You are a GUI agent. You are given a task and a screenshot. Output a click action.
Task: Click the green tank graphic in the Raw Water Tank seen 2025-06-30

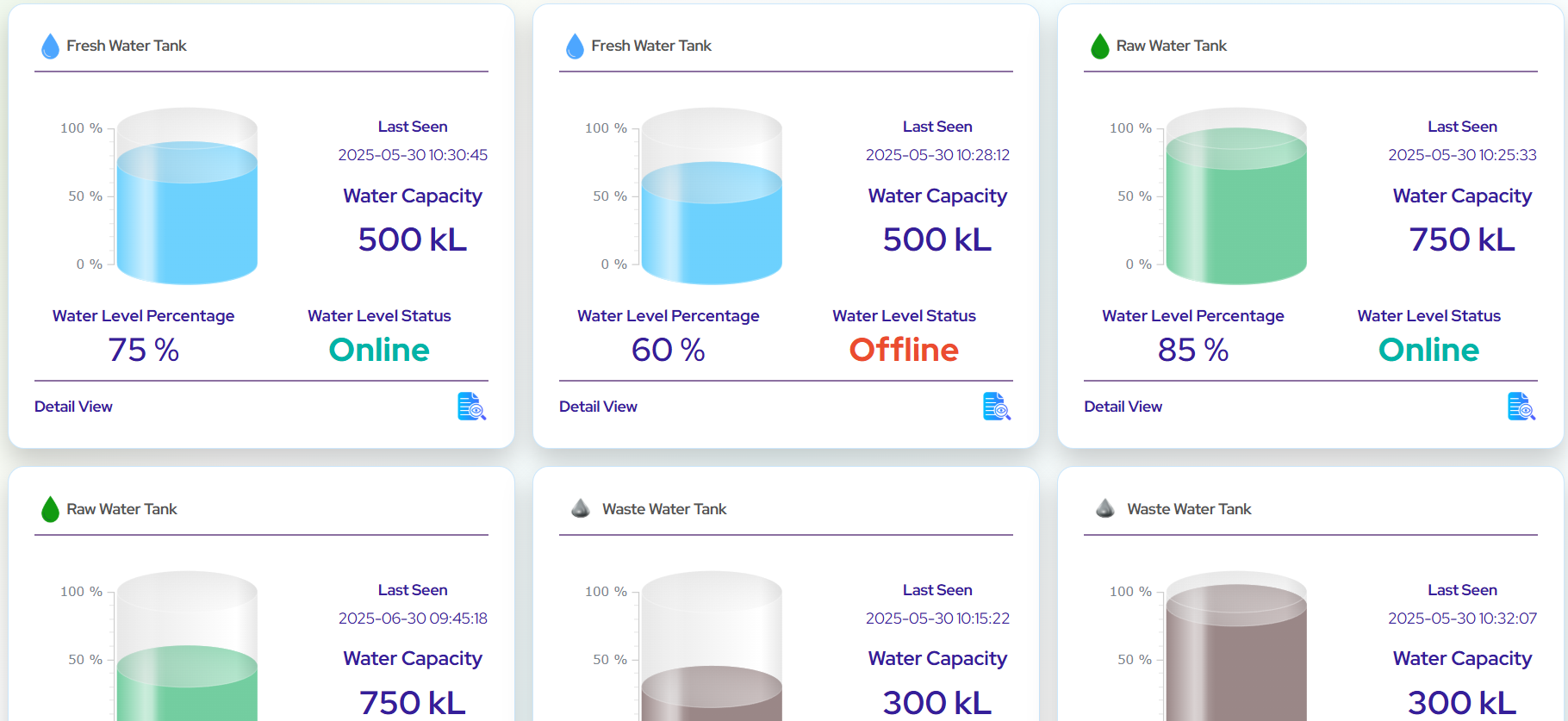point(187,646)
